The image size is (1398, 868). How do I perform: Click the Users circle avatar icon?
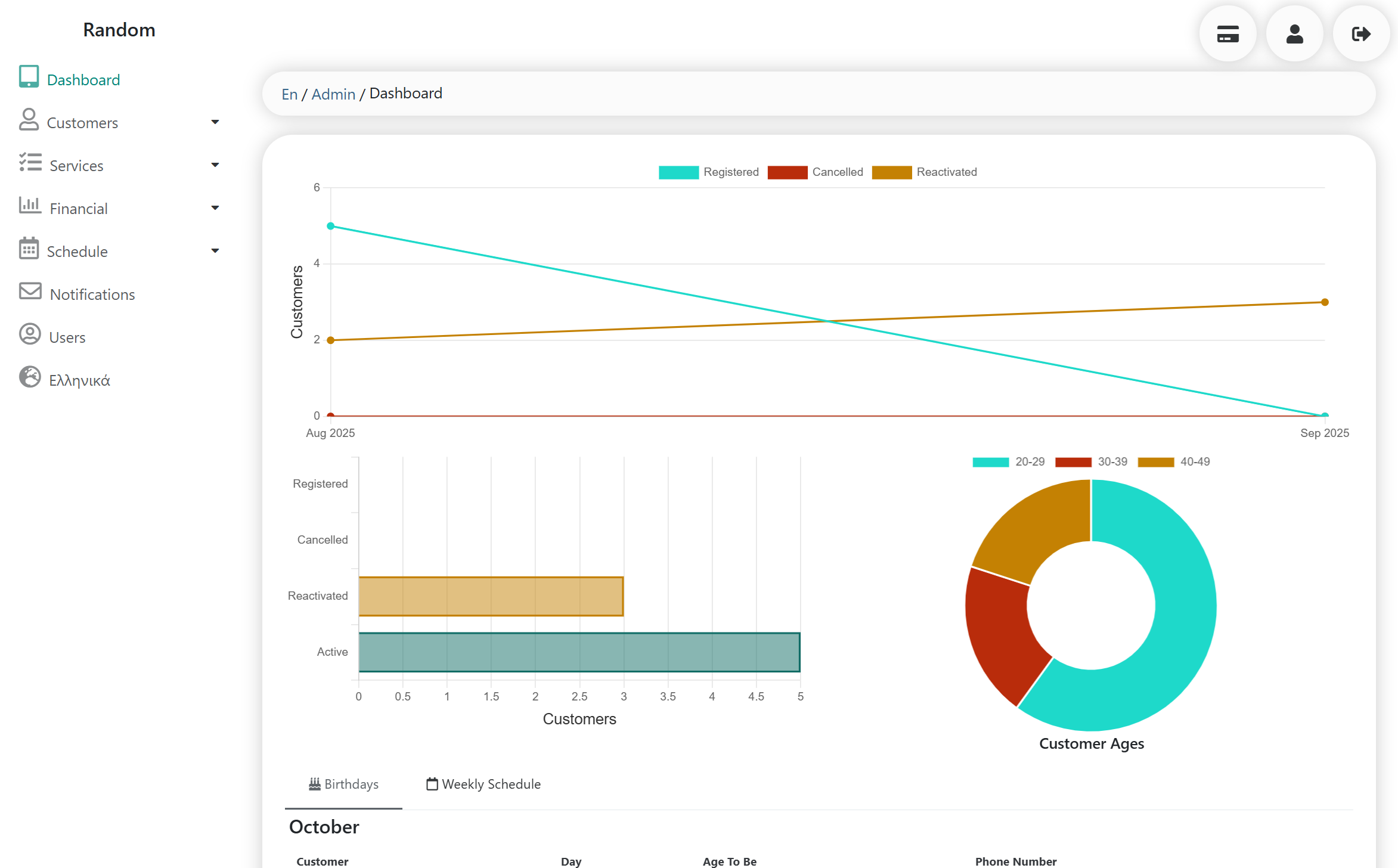(x=30, y=334)
